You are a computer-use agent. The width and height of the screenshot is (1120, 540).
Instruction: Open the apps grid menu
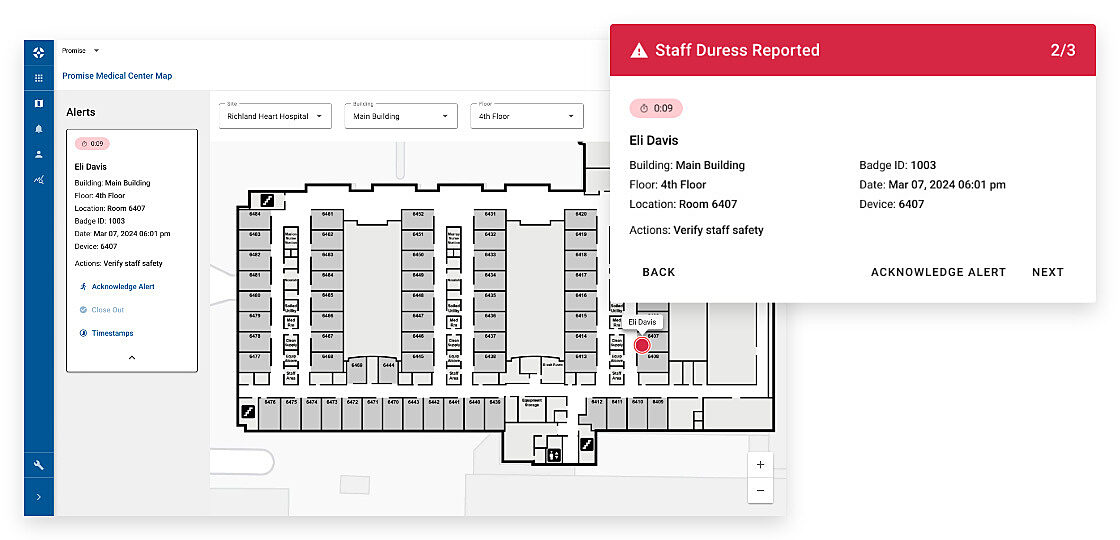point(39,78)
